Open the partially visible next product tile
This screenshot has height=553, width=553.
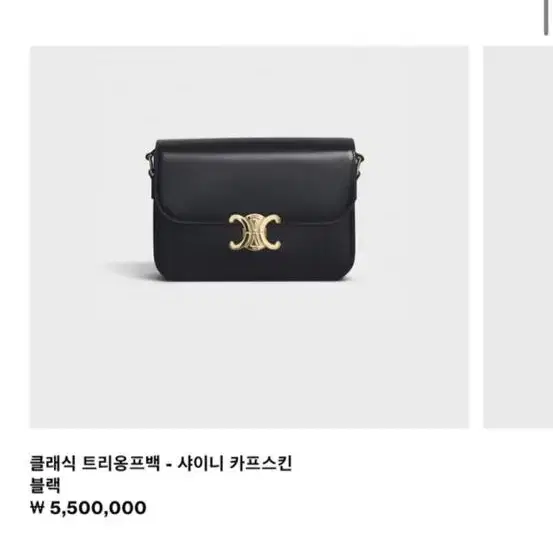[x=518, y=237]
